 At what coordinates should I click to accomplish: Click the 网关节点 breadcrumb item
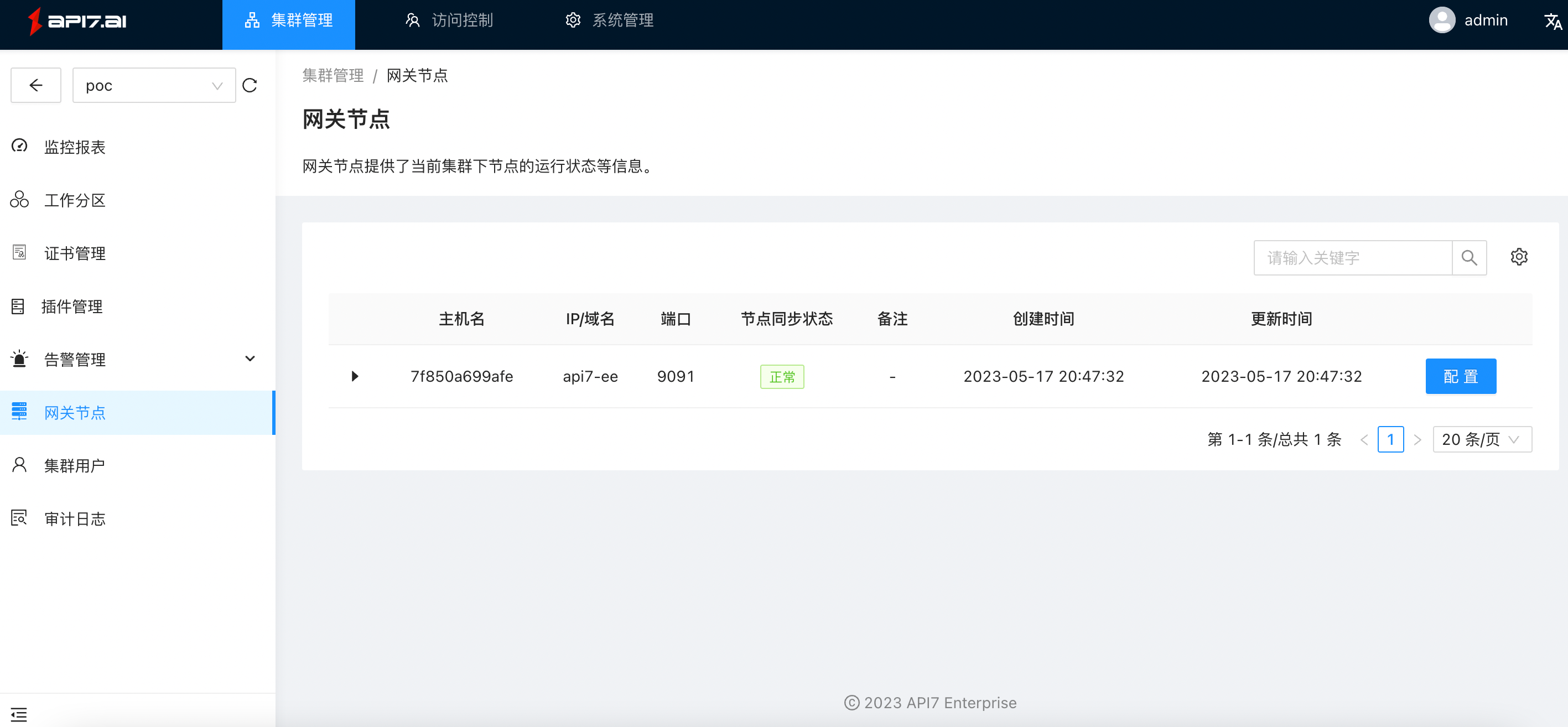418,75
